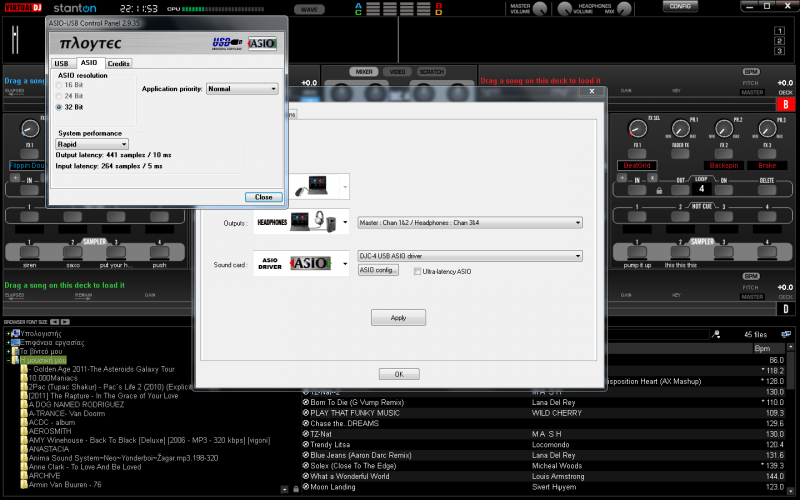Decrease browser font size arrow
The width and height of the screenshot is (800, 500).
pos(54,322)
